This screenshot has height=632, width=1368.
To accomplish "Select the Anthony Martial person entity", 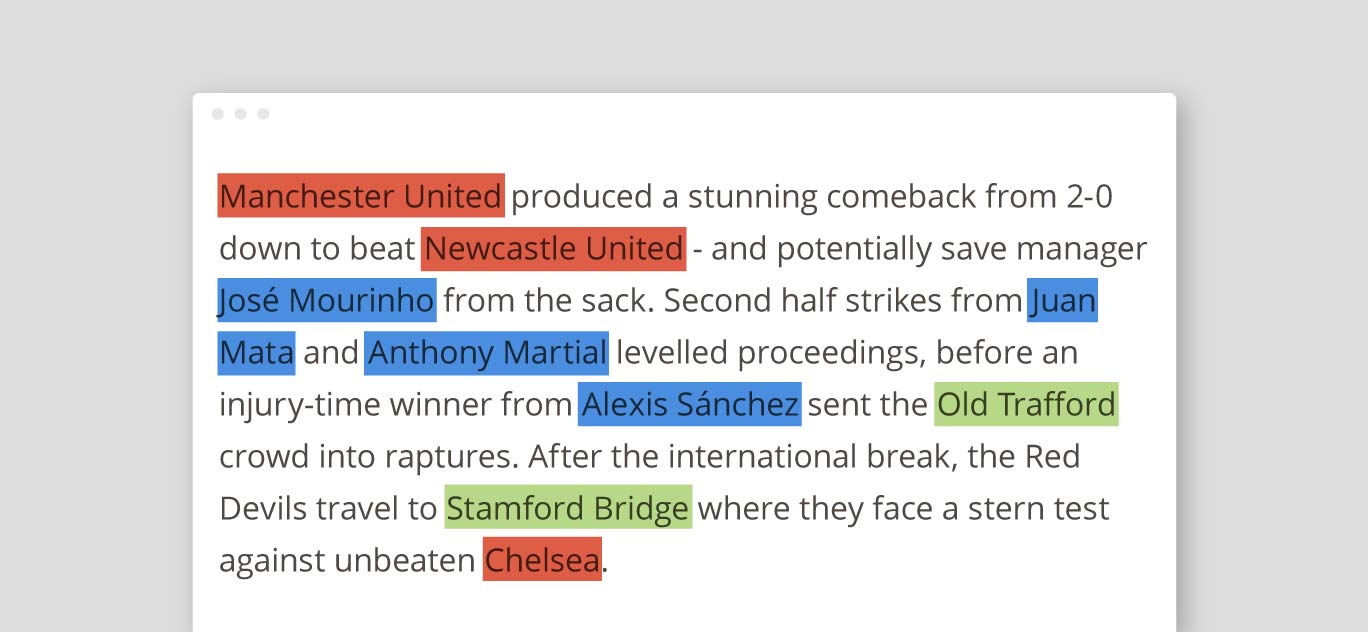I will pos(486,352).
